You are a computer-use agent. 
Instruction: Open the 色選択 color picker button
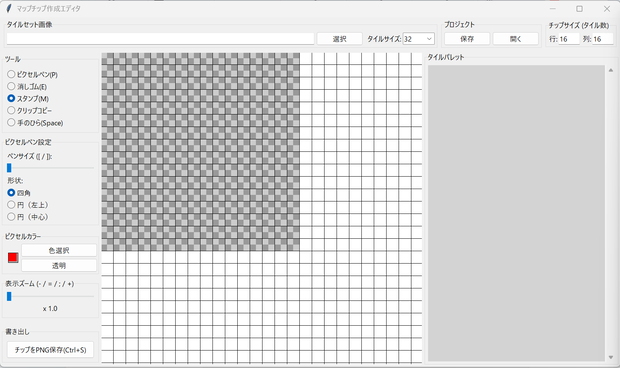click(x=59, y=251)
